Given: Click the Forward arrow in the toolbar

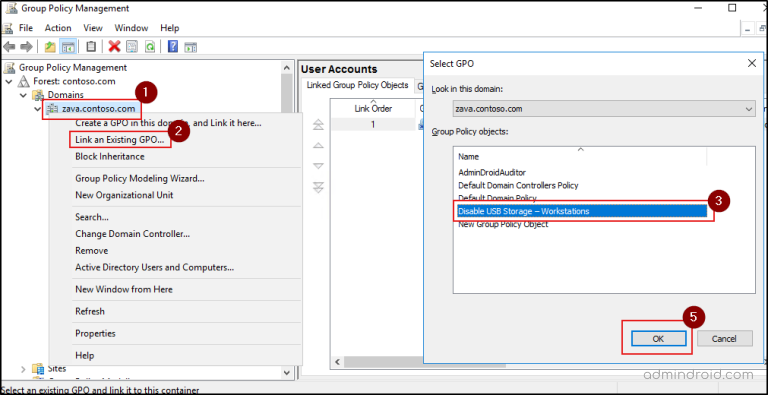Looking at the screenshot, I should [26, 47].
